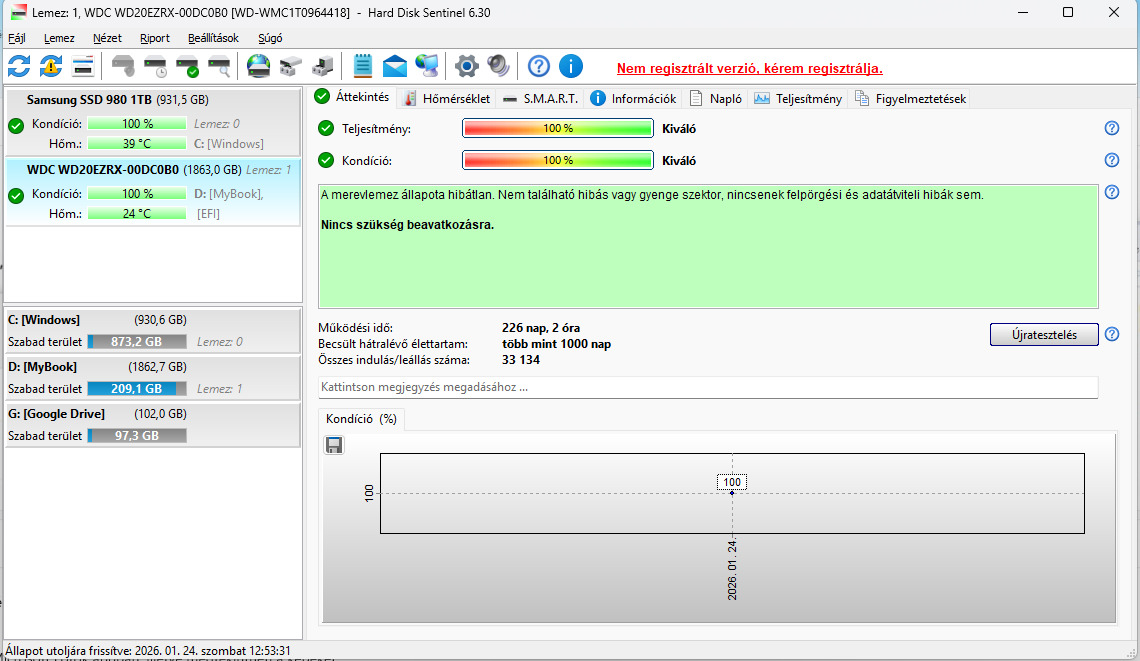
Task: Click the Samsung SSD Kondíció 100 % bar
Action: (137, 124)
